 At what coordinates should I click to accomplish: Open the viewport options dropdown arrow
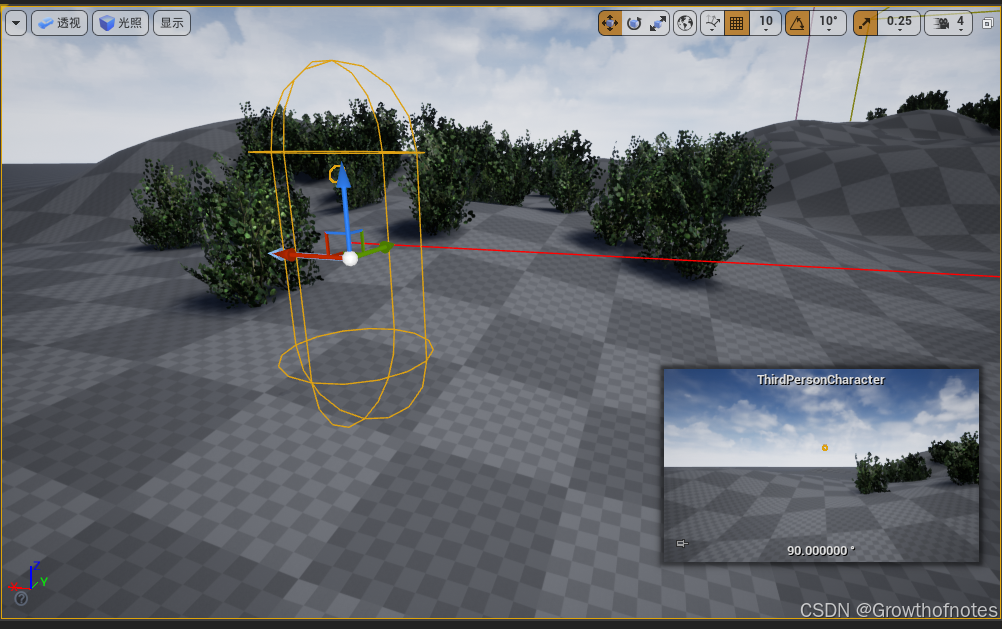[x=16, y=23]
